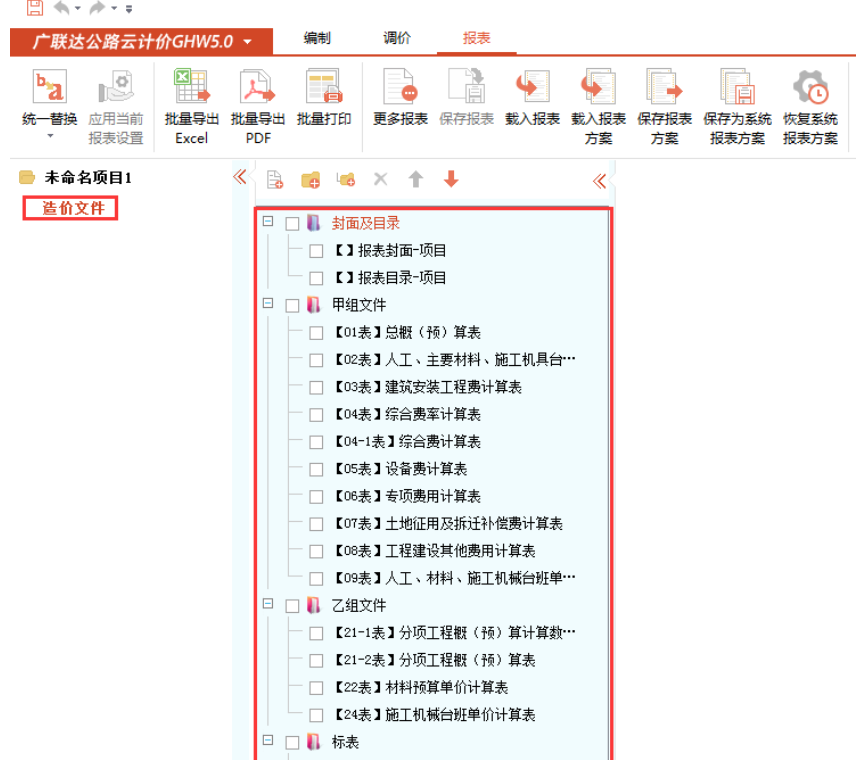Collapse the 甲组文件 tree group

point(267,303)
